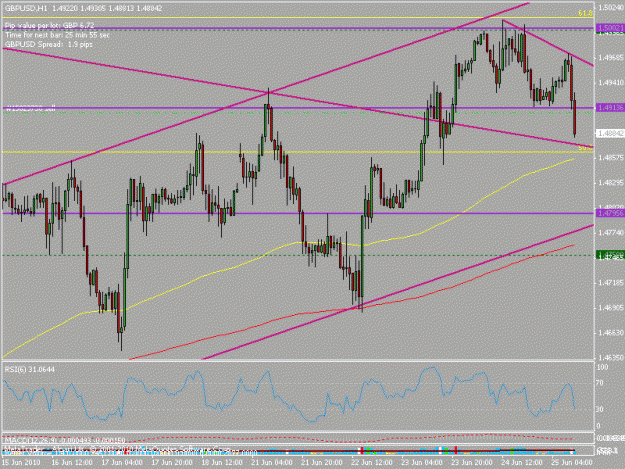Click the '25 Jun 04:00' time axis label
This screenshot has width=625, height=469.
[x=572, y=462]
